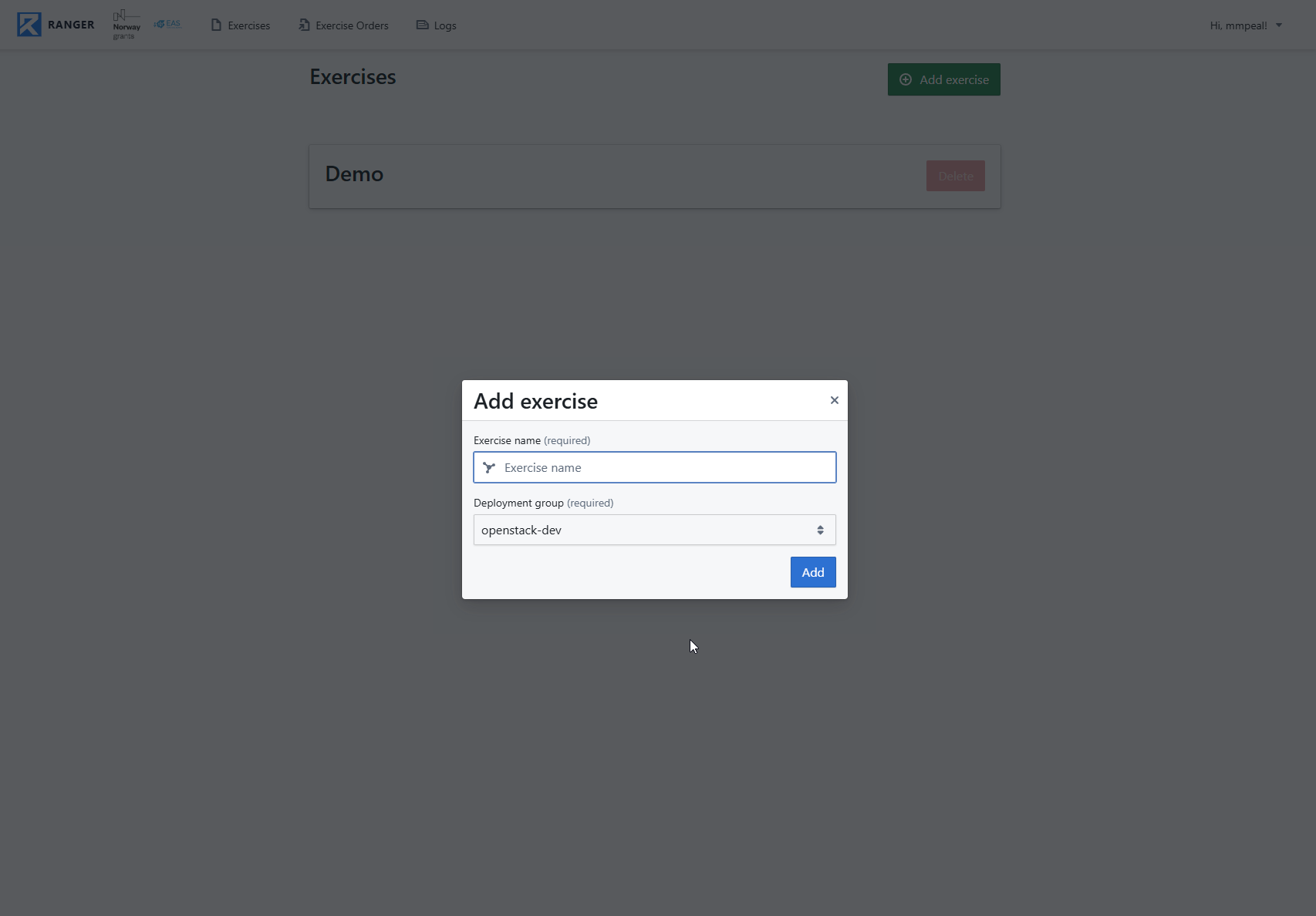Viewport: 1316px width, 916px height.
Task: Click the Exercise Orders icon in navbar
Action: click(304, 25)
